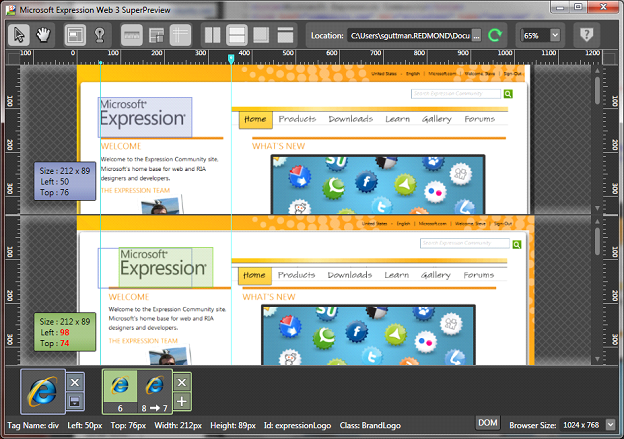Click Id: expressionLogo in status bar
Viewport: 624px width, 439px height.
[297, 425]
